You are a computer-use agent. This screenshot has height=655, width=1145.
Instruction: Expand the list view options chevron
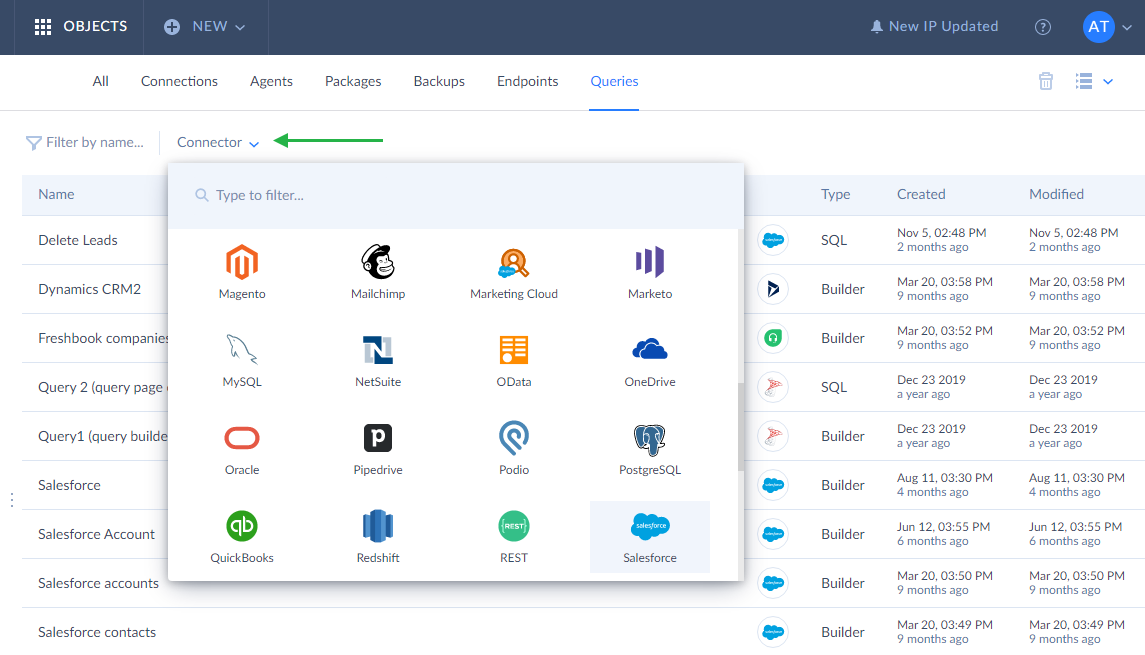click(x=1108, y=82)
